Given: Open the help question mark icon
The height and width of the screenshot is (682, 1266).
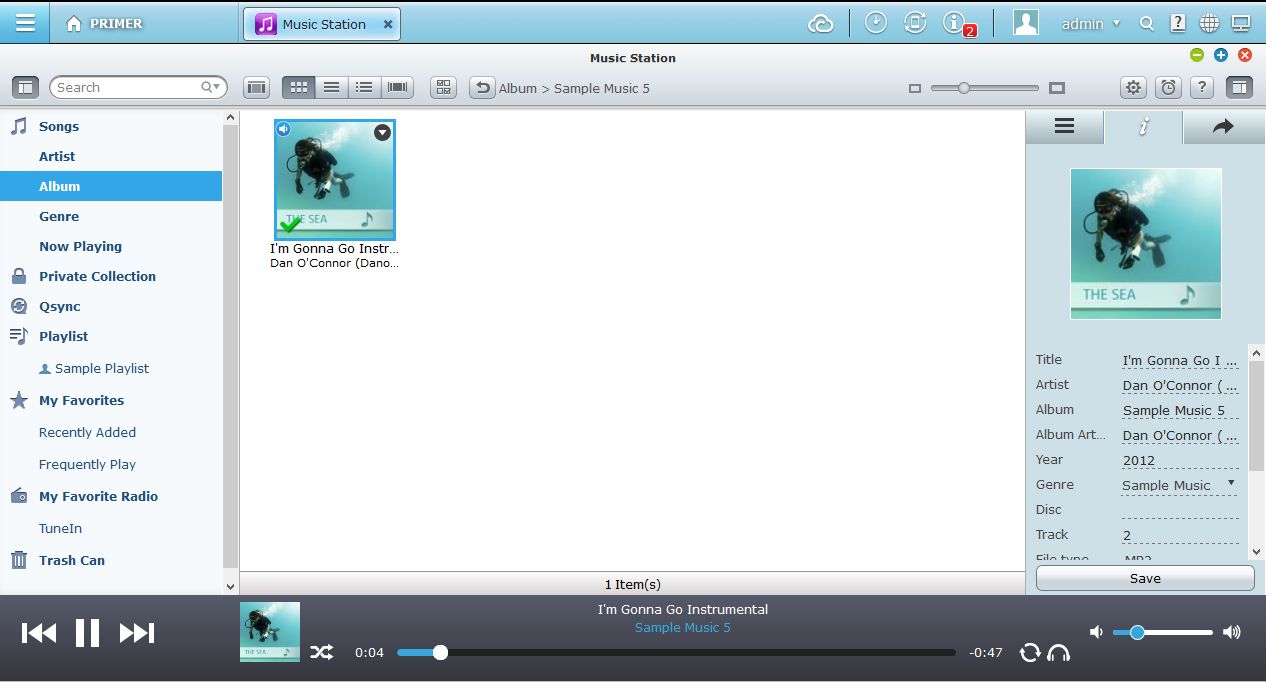Looking at the screenshot, I should [1178, 23].
